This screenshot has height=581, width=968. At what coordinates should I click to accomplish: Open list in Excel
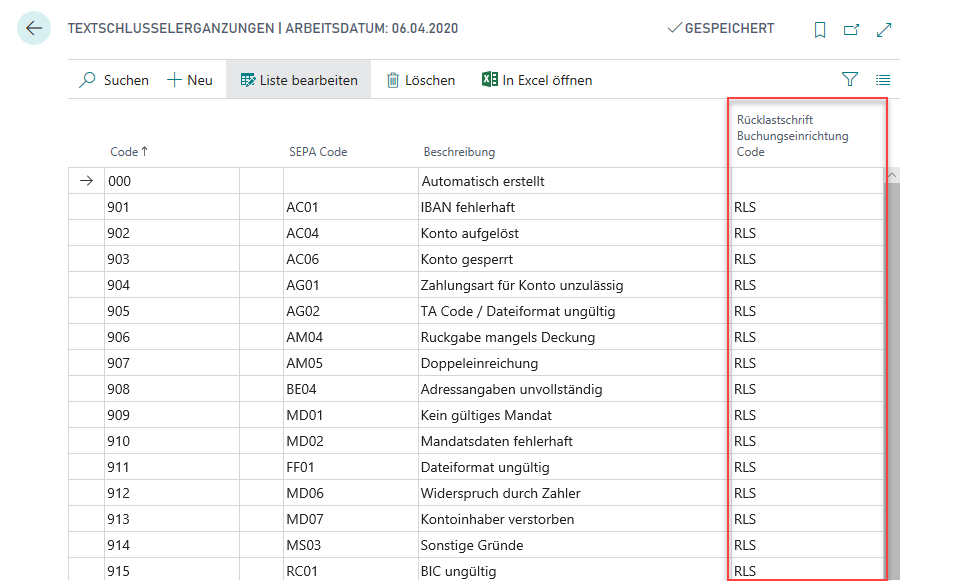click(x=537, y=80)
